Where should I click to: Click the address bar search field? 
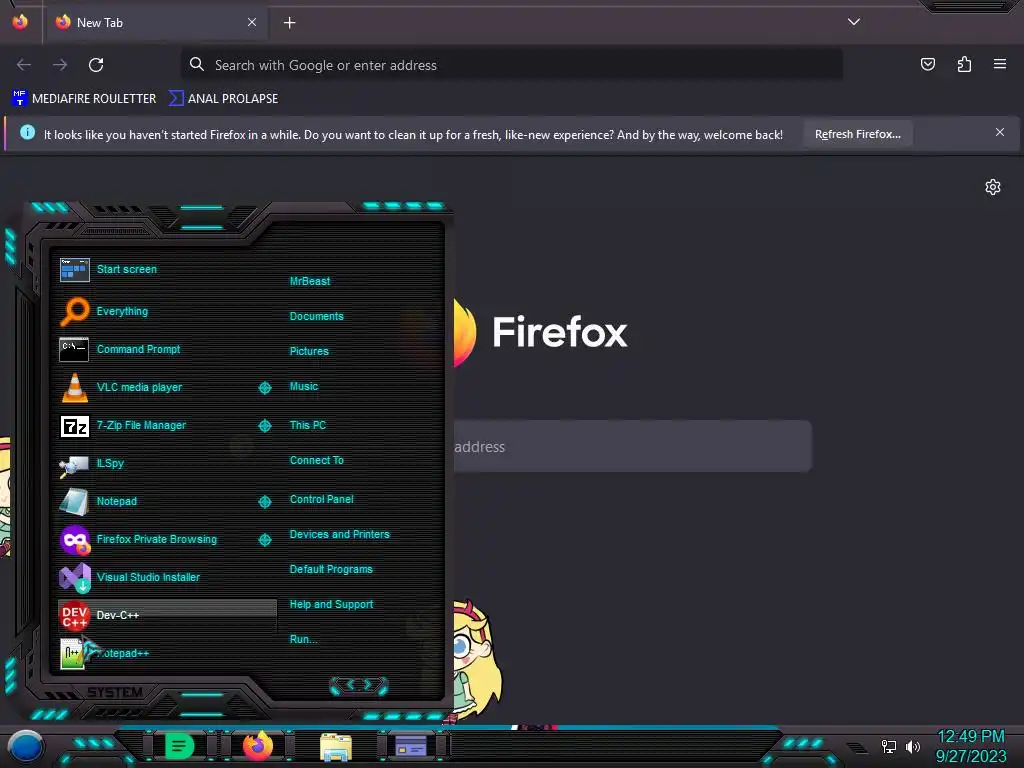click(511, 65)
